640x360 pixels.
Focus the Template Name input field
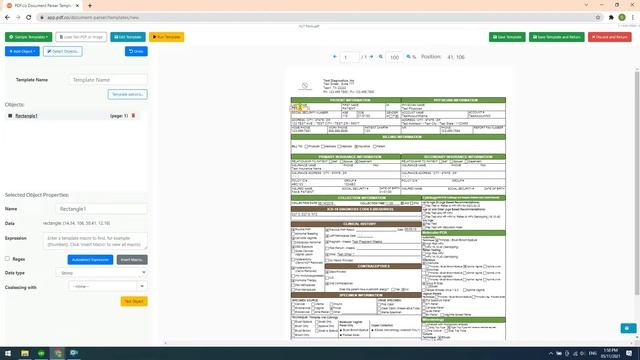click(x=108, y=80)
